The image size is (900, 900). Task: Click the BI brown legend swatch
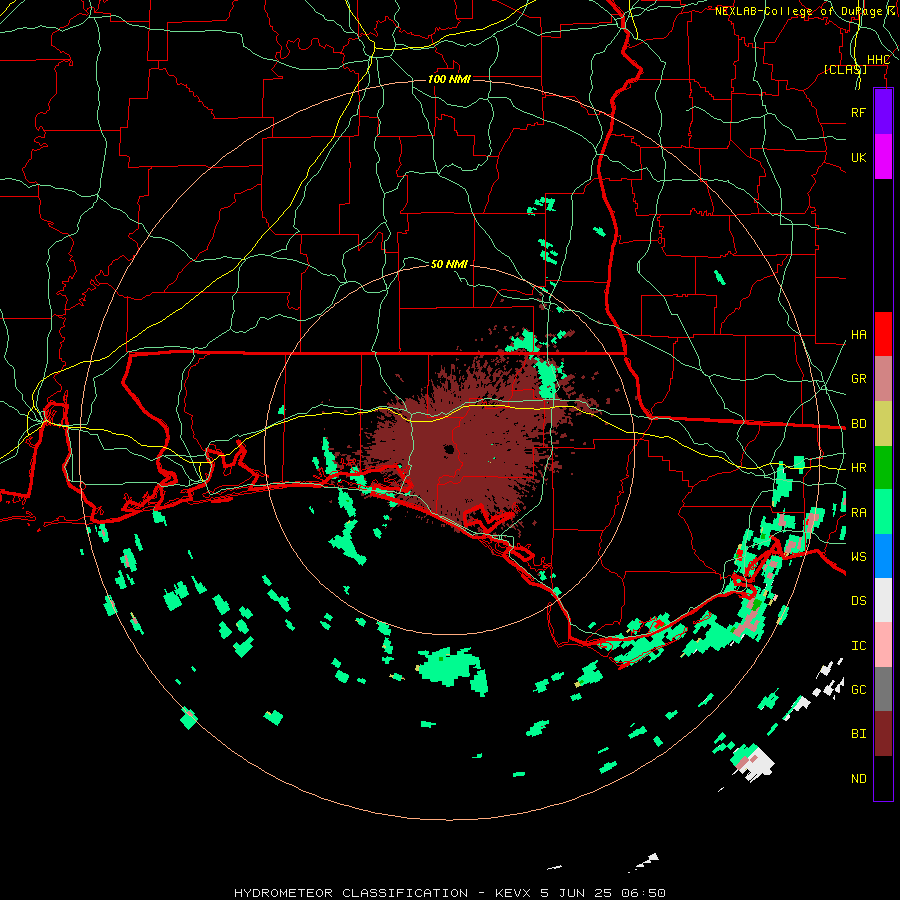(883, 734)
